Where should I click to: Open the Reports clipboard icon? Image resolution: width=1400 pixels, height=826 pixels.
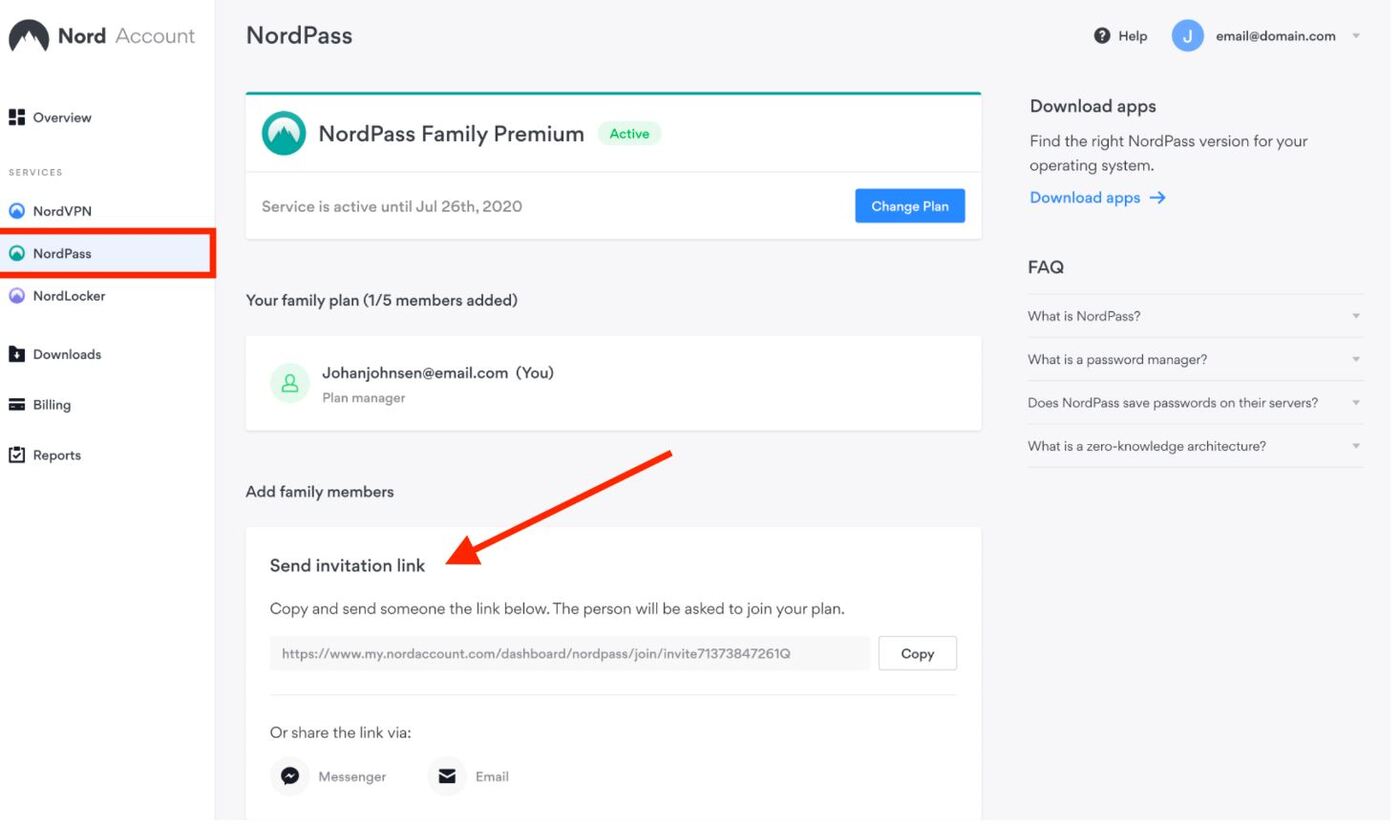[17, 456]
